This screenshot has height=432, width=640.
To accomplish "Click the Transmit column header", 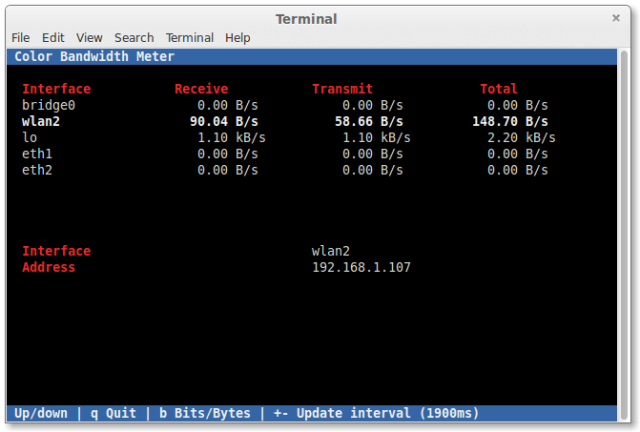I will pos(342,89).
